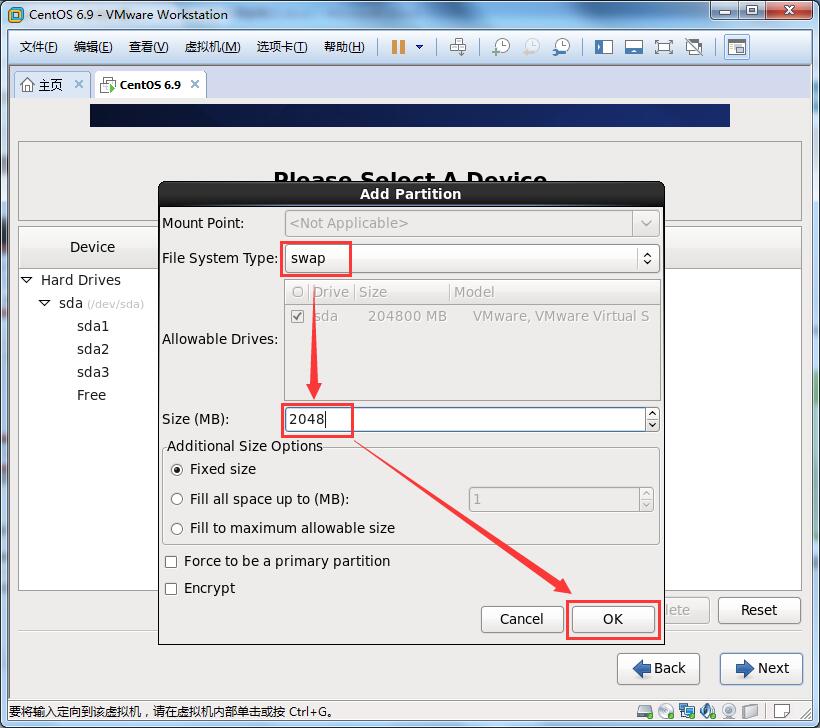The image size is (820, 728).
Task: Click the VMware Workstation title bar icon
Action: click(x=16, y=15)
